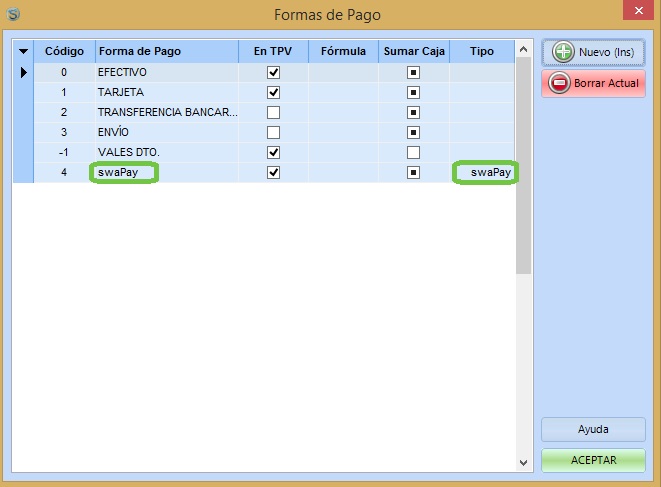Toggle Sumar Caja for ENVÍO

click(413, 132)
